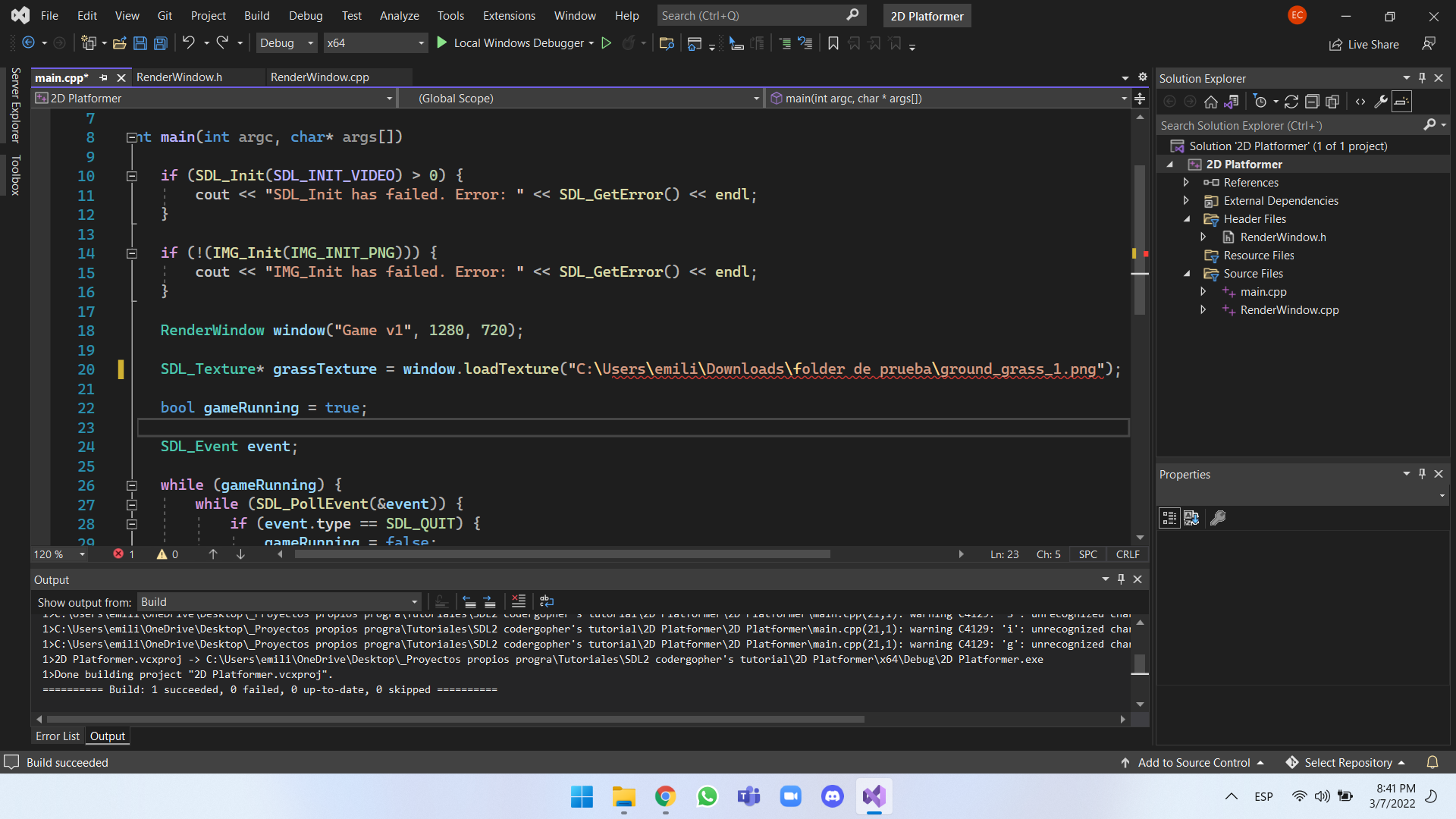Switch to the RenderWindow.cpp tab
The image size is (1456, 819).
click(319, 77)
